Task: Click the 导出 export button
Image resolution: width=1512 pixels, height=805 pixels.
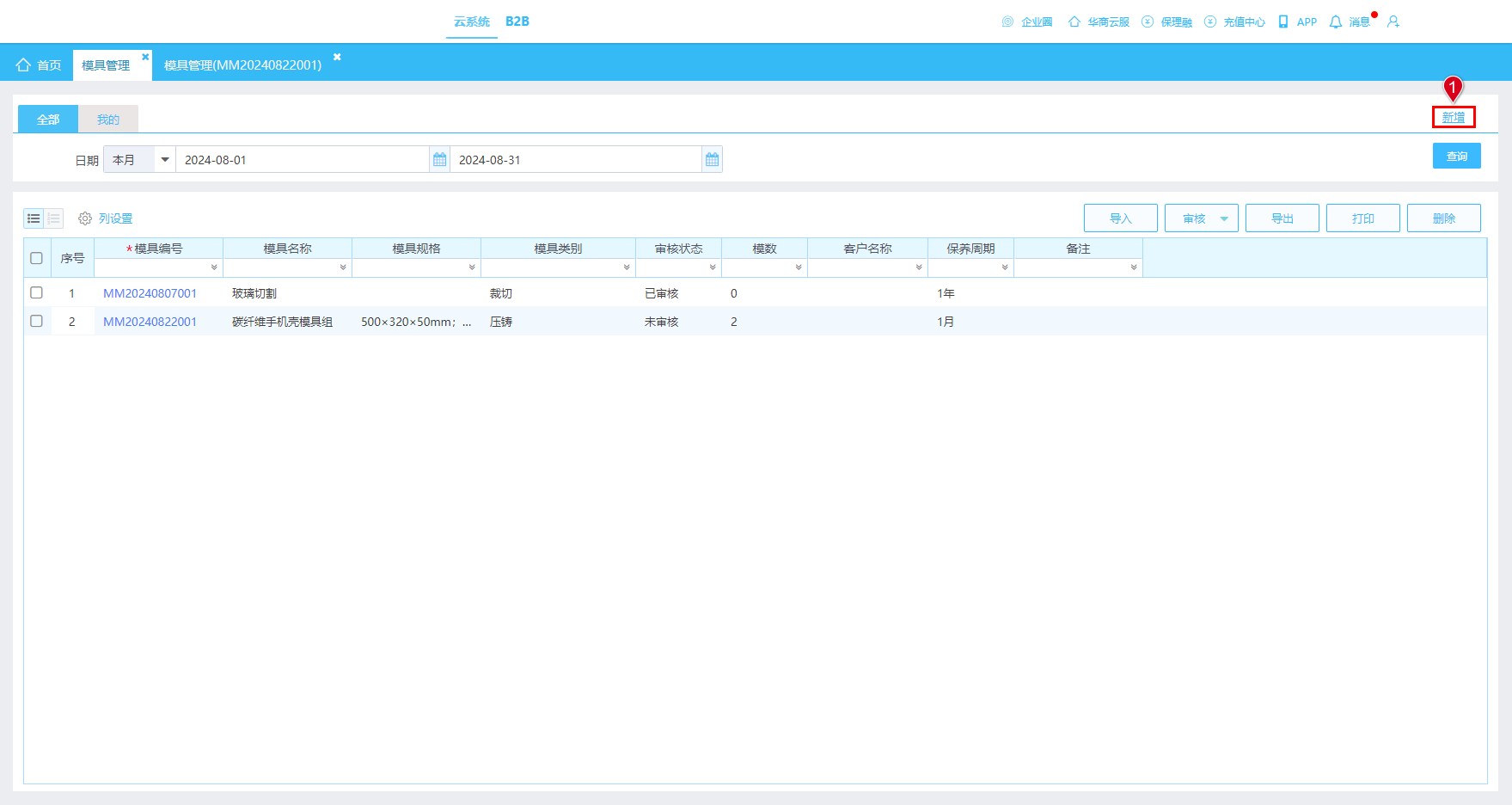Action: 1282,218
